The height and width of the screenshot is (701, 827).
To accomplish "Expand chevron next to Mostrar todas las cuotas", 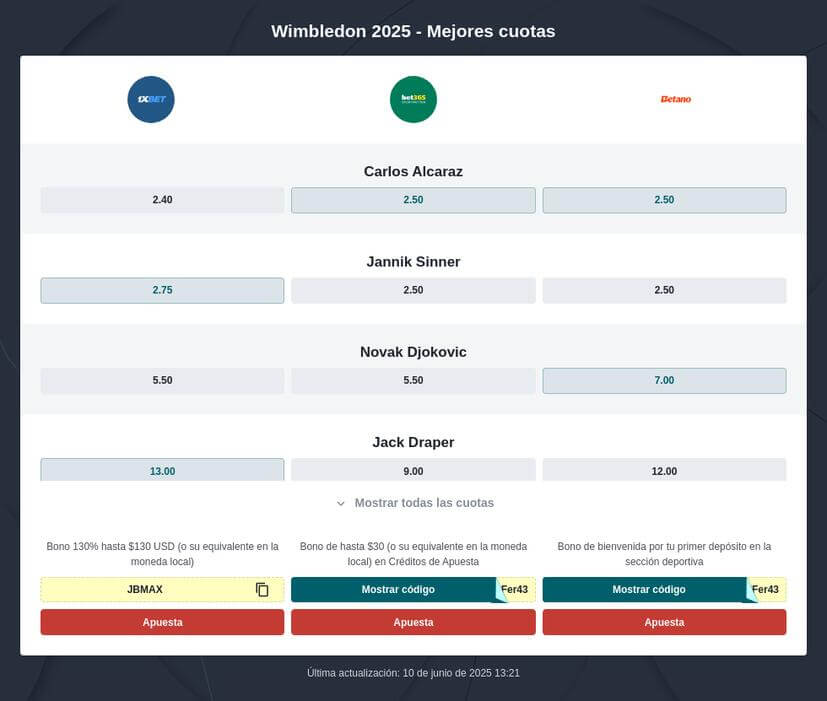I will coord(341,503).
